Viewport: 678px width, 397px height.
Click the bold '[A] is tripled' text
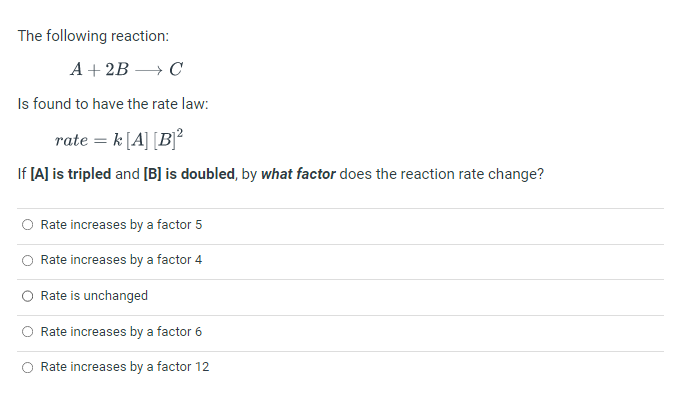tap(71, 174)
